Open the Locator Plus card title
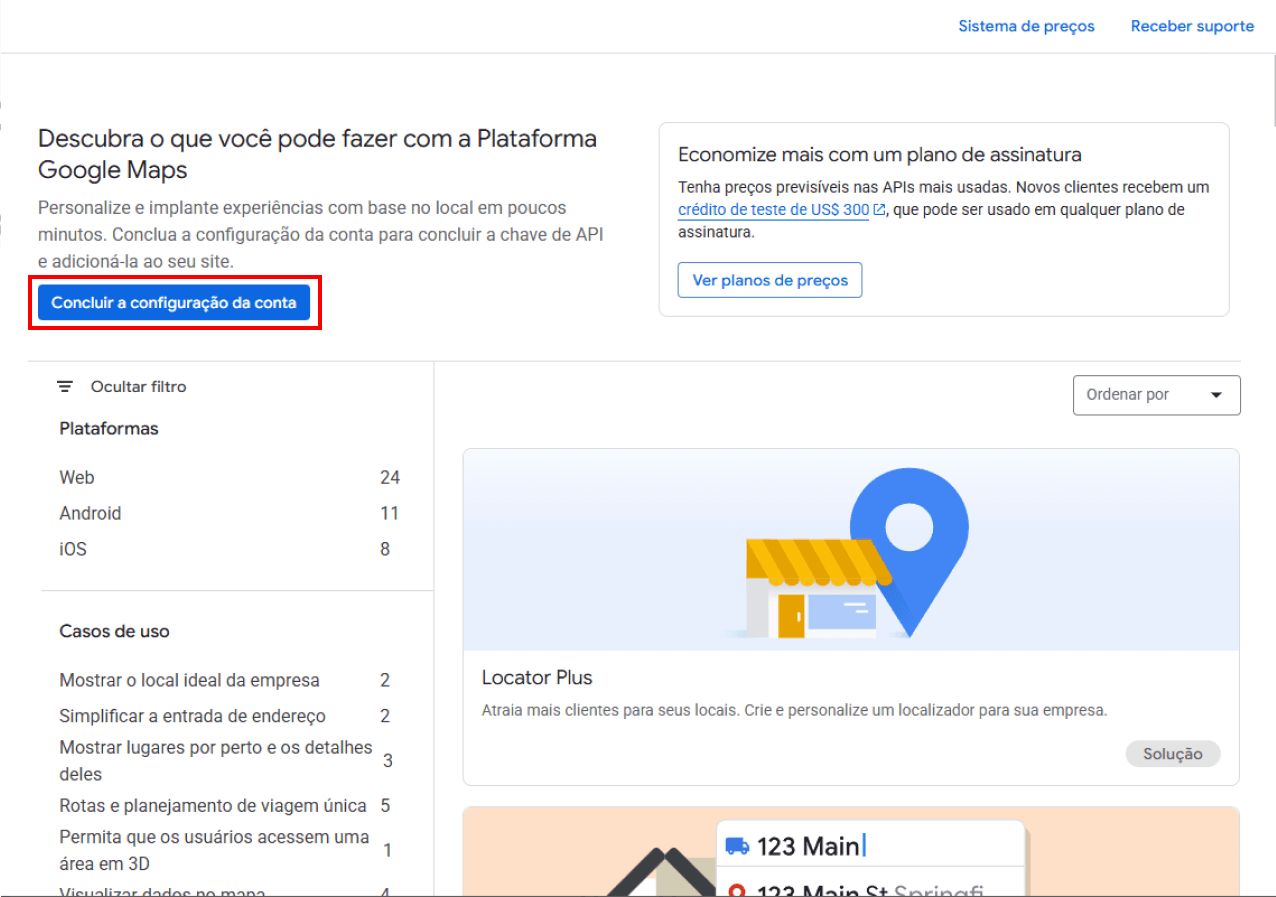 [x=537, y=678]
